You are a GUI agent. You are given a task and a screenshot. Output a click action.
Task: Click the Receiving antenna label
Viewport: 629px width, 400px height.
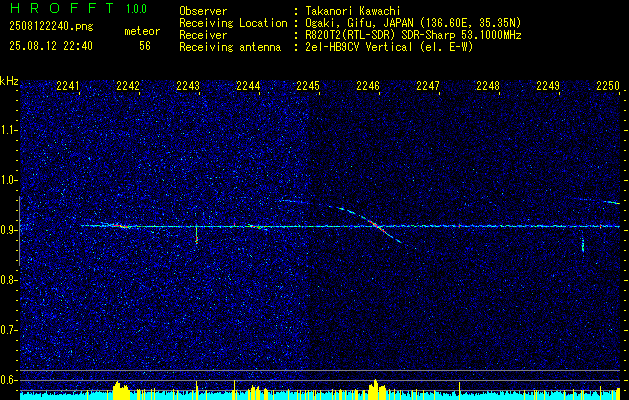pos(230,47)
